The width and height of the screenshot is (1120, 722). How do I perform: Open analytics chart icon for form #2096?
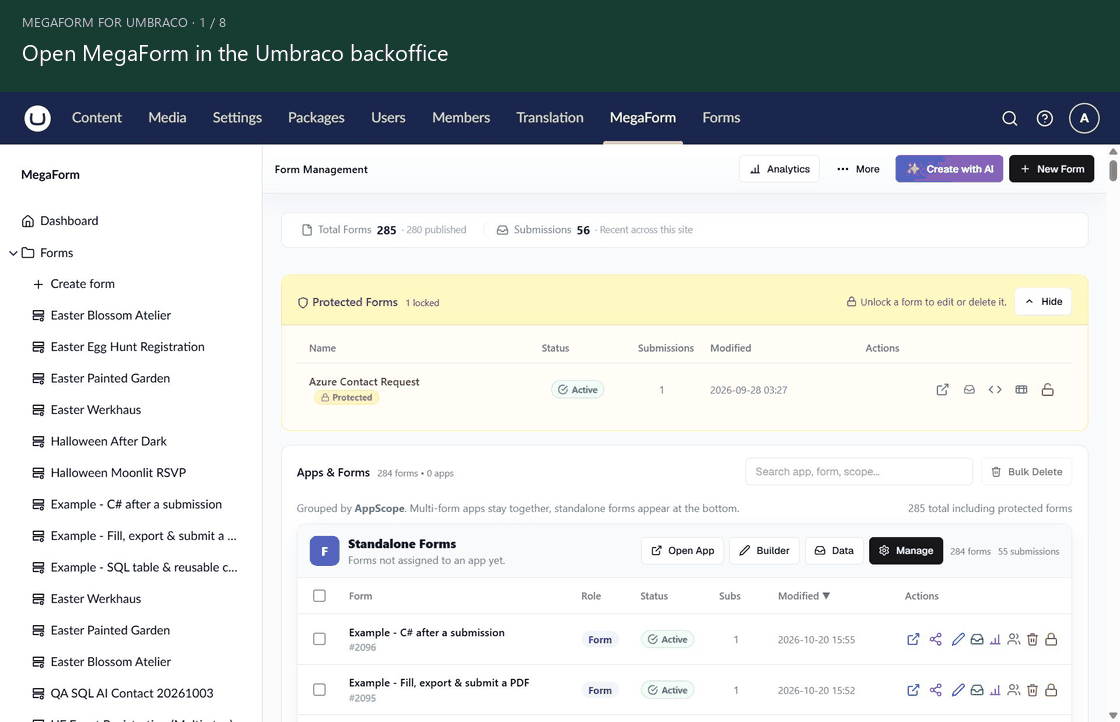click(995, 639)
